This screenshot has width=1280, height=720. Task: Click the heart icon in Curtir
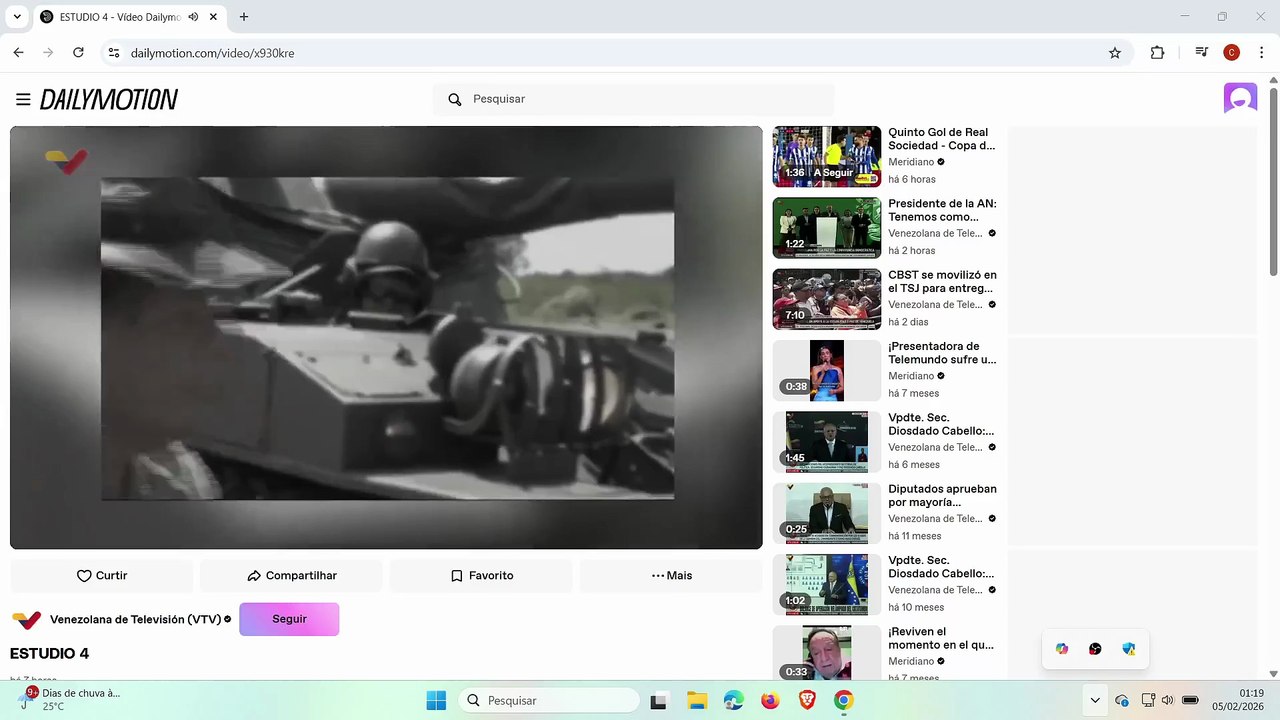tap(84, 576)
